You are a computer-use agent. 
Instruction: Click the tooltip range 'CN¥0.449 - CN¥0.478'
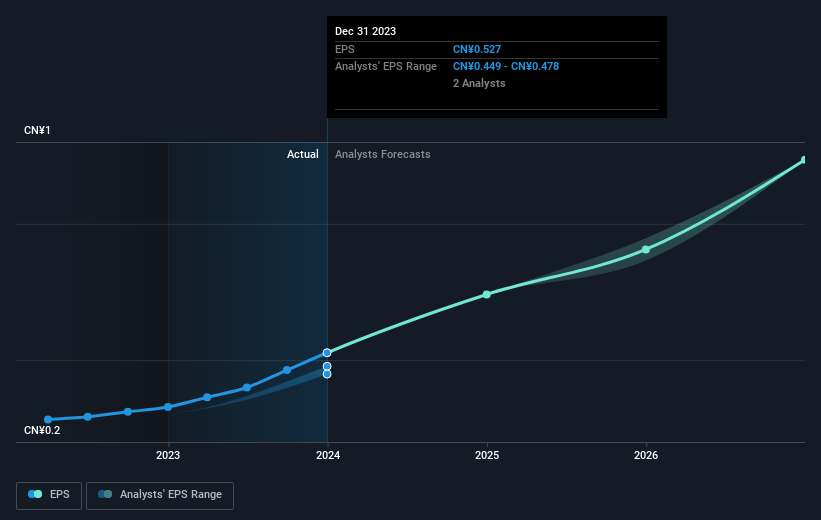[x=506, y=67]
